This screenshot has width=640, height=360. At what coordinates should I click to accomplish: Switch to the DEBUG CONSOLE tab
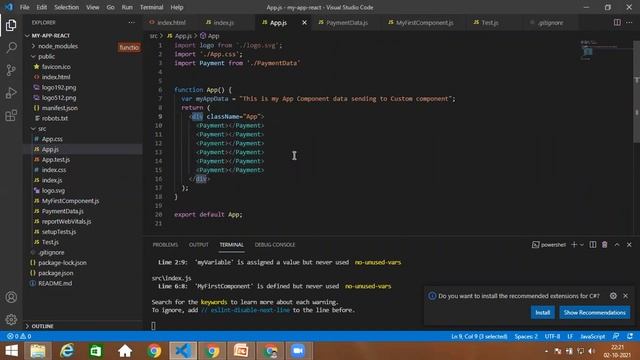point(275,244)
